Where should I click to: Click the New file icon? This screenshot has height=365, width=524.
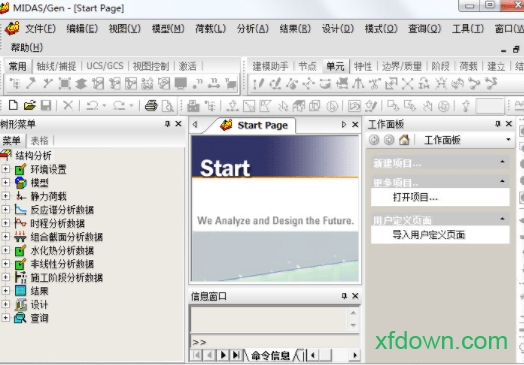click(13, 106)
